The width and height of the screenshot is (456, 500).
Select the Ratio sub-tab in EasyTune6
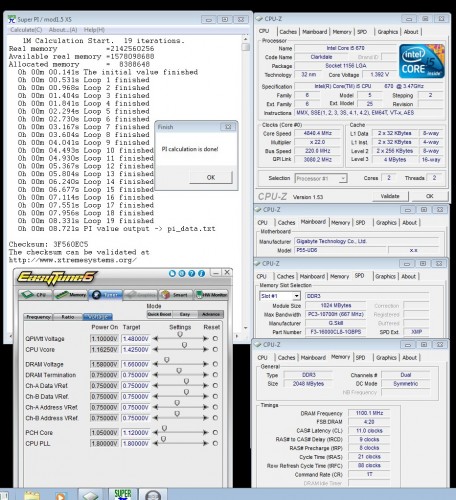(68, 317)
